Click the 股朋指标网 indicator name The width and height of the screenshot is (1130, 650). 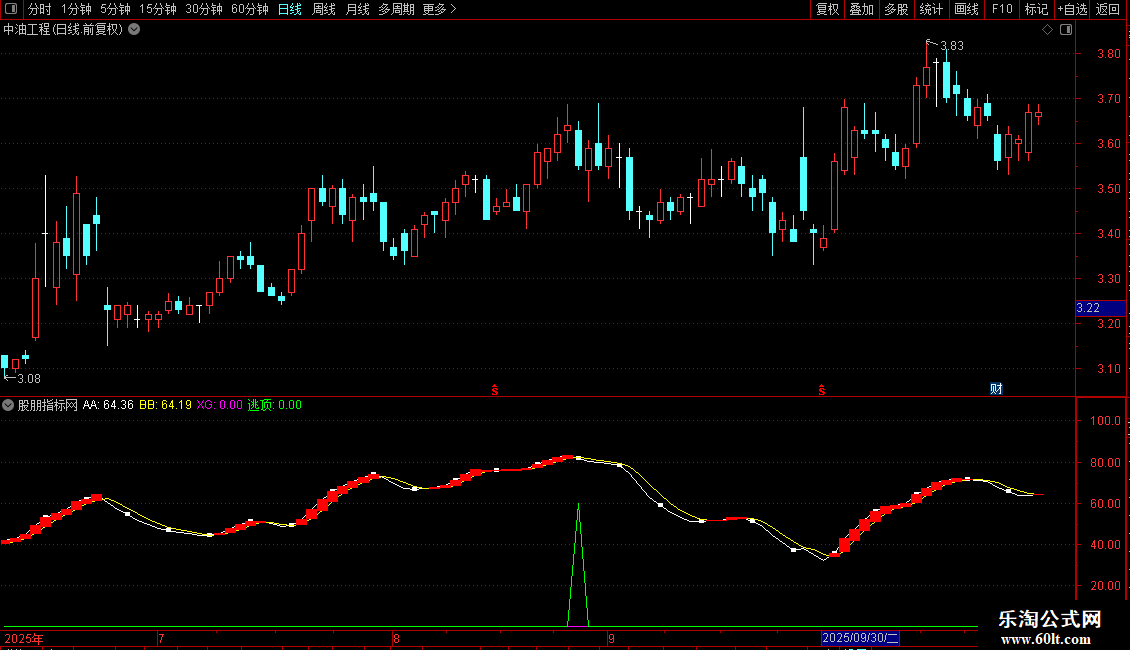click(x=48, y=405)
